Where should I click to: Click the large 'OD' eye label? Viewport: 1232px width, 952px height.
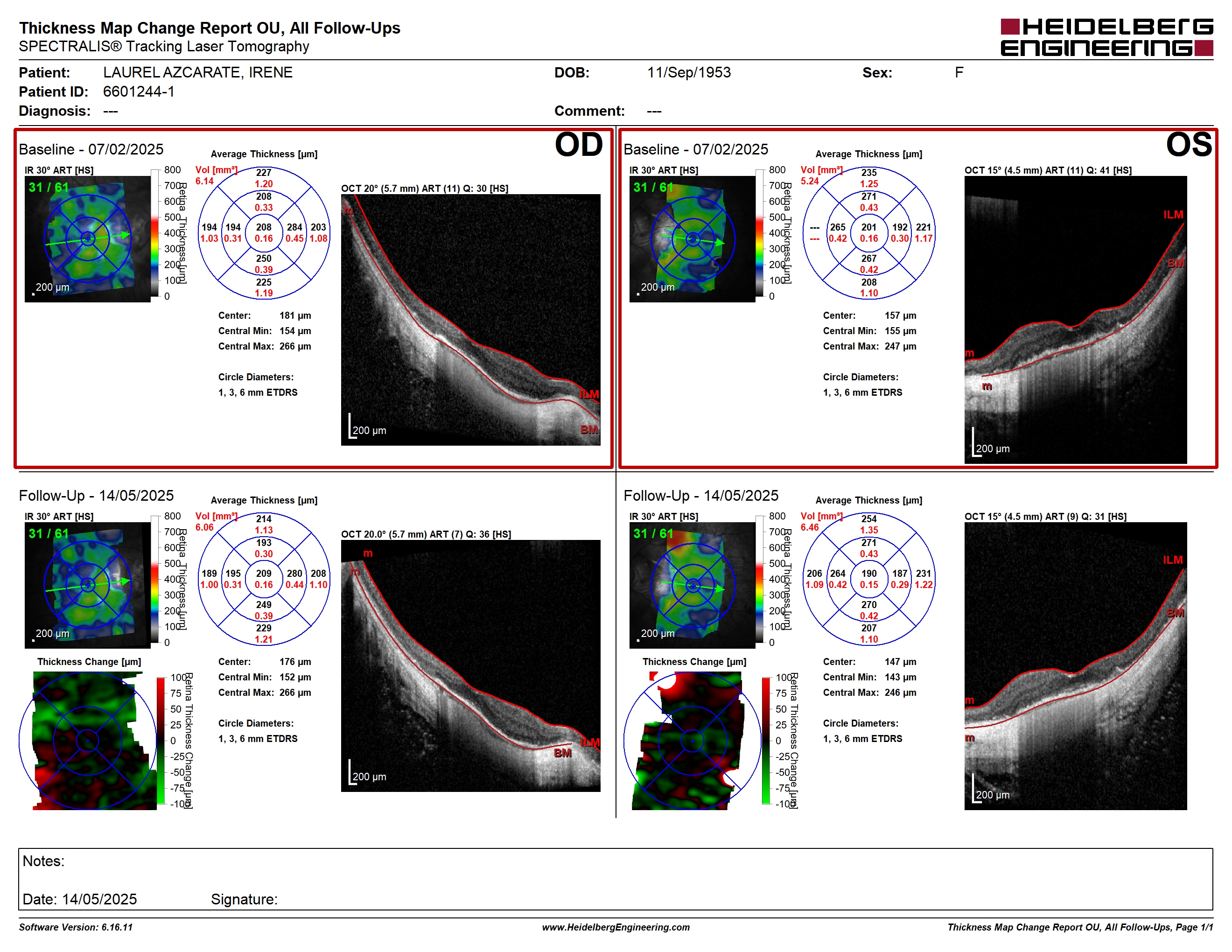coord(579,144)
